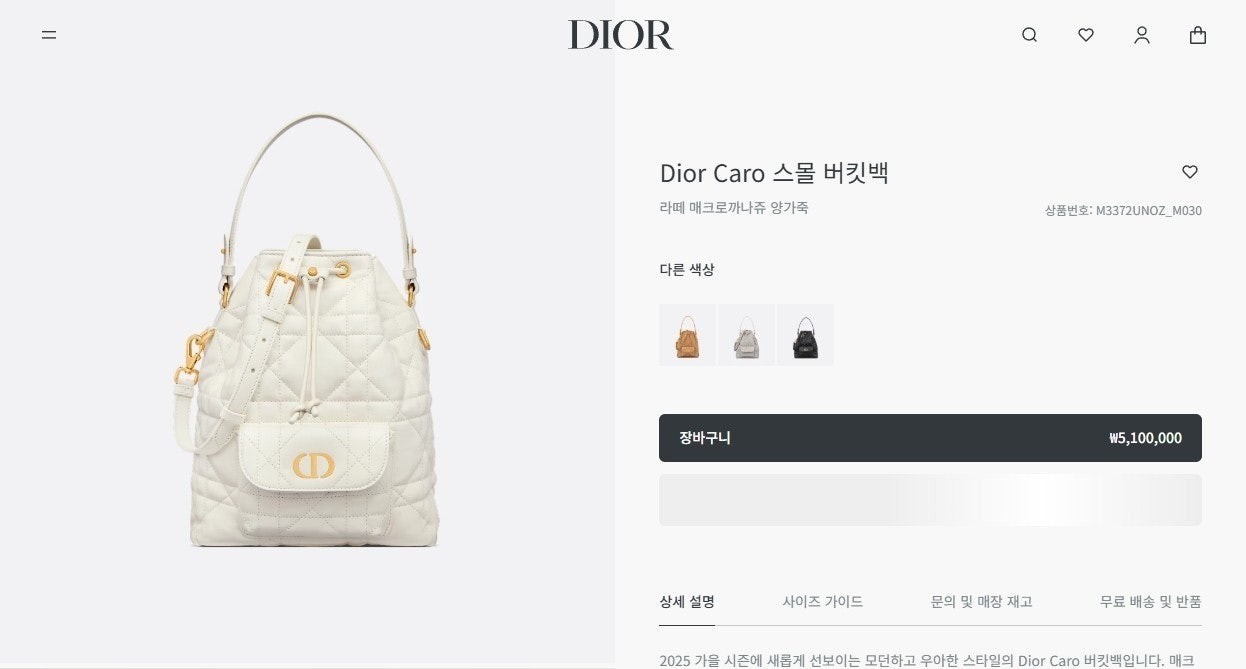Toggle wishlist heart beside product title
The height and width of the screenshot is (669, 1246).
(x=1190, y=172)
